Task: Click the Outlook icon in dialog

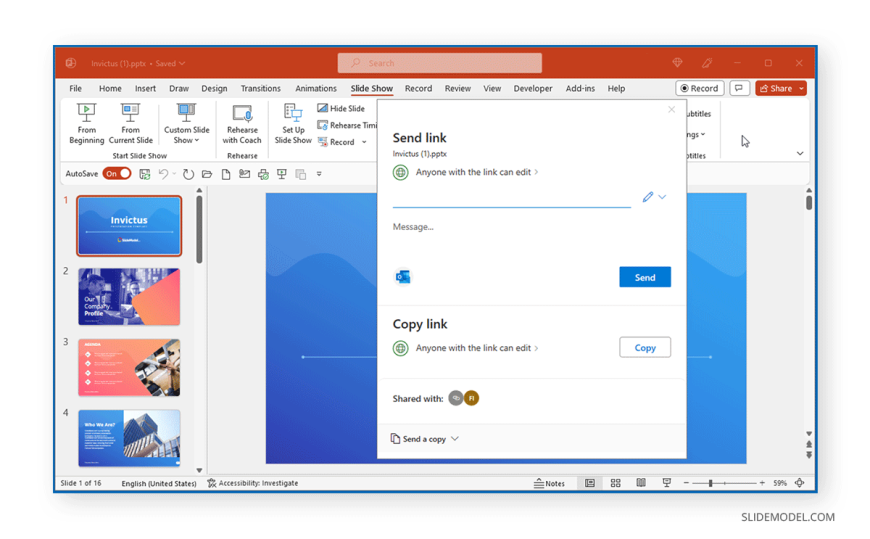Action: 403,276
